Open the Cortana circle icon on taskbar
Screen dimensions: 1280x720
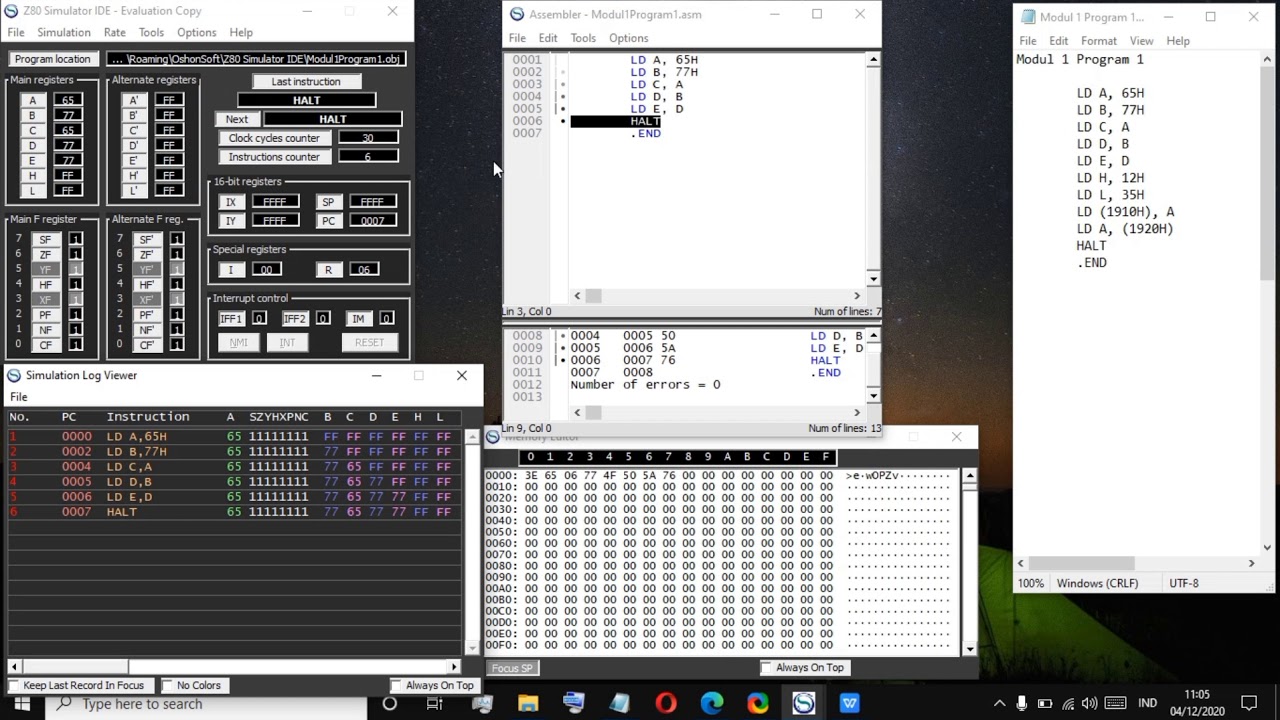pos(390,704)
